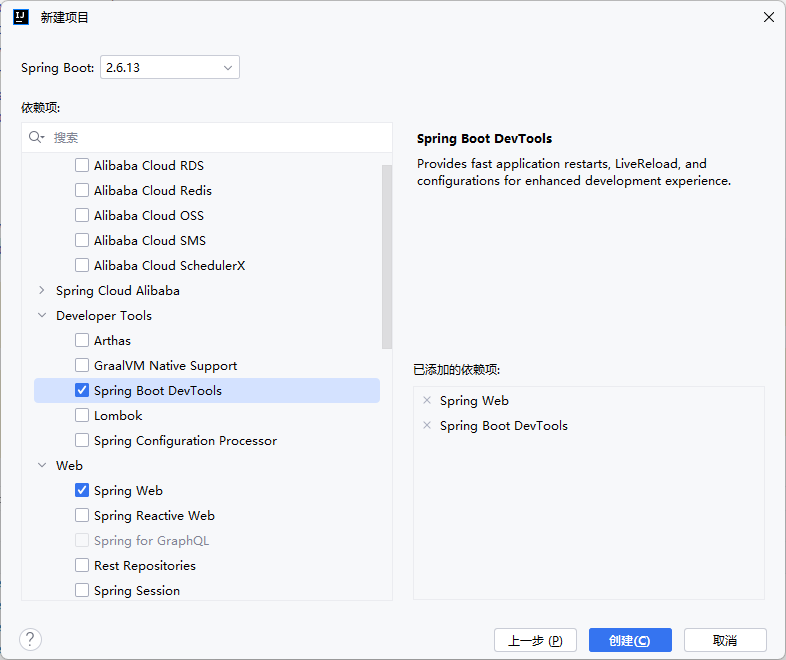Uncheck Spring Boot DevTools checkbox
This screenshot has width=786, height=660.
(x=82, y=390)
